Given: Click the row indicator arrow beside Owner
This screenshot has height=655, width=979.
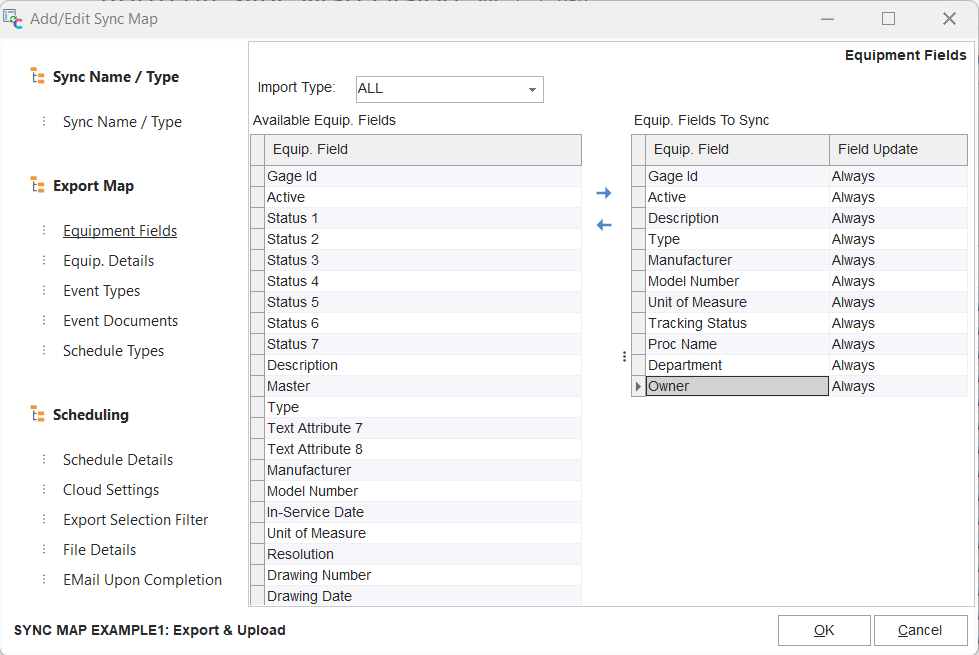Looking at the screenshot, I should (638, 387).
